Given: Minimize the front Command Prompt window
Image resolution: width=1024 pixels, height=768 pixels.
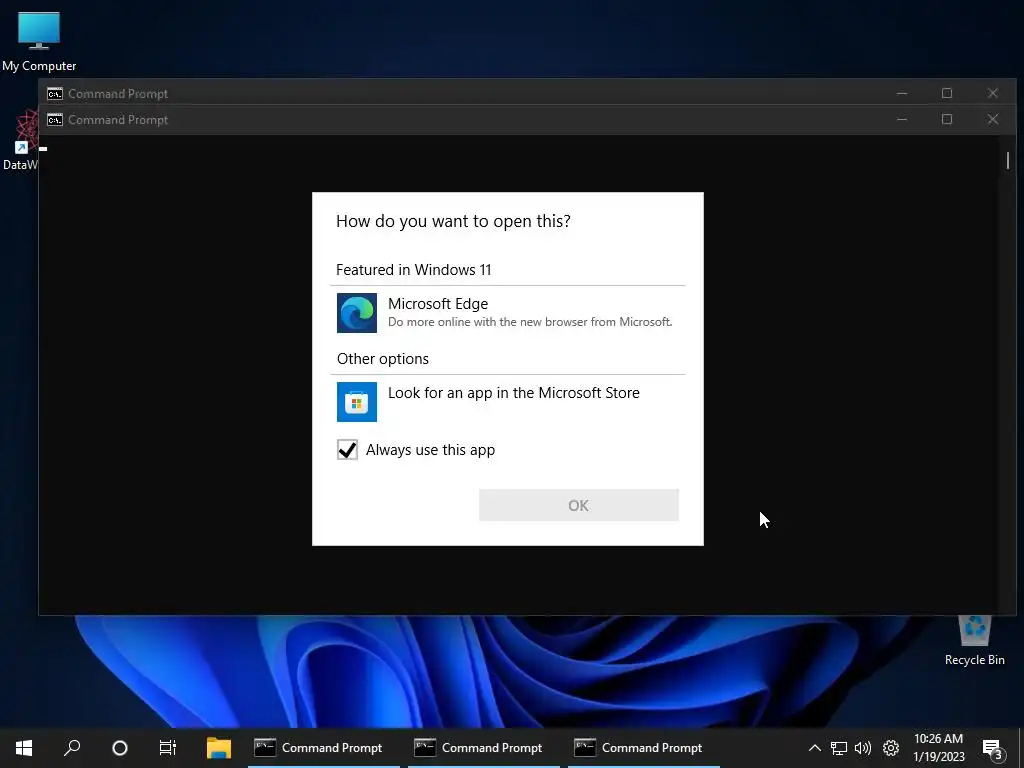Looking at the screenshot, I should pos(902,120).
